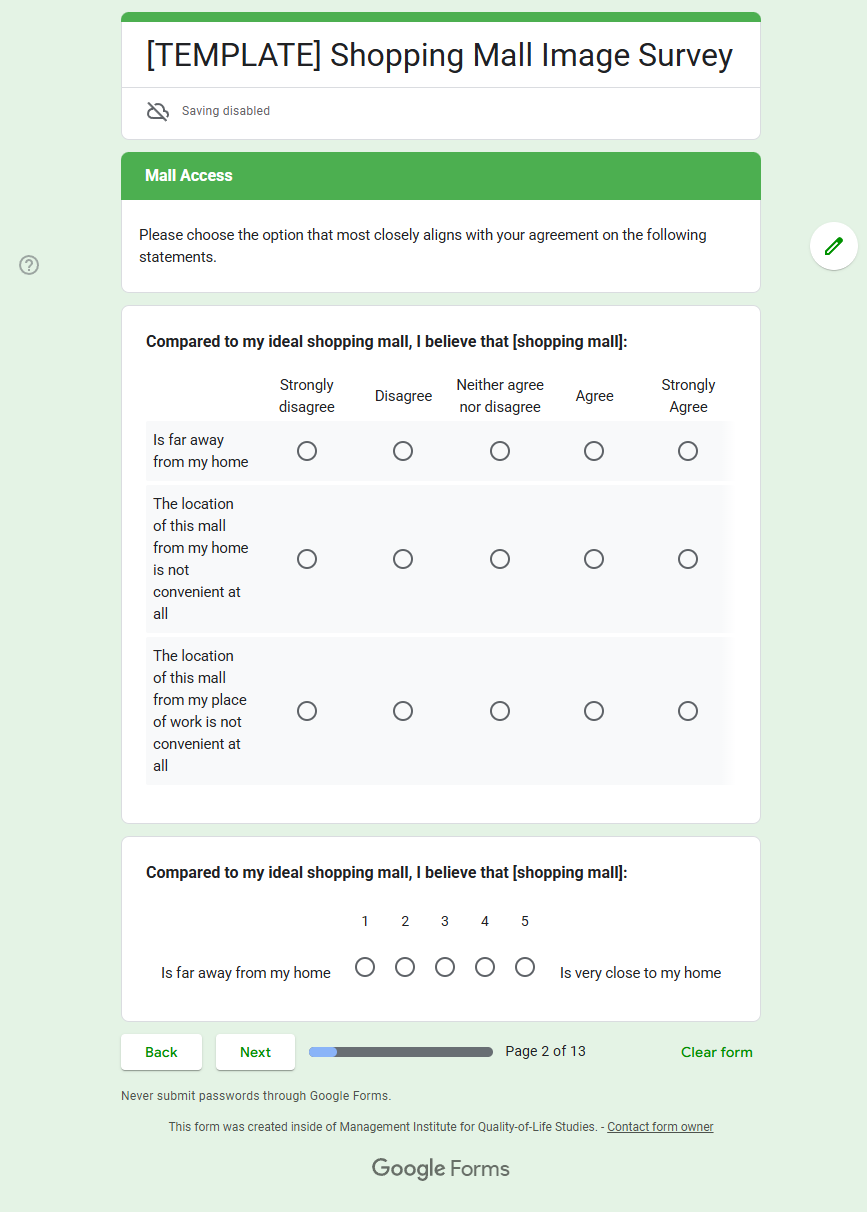Select rating 3 on the linear scale
Screen dimensions: 867x1212
tap(445, 967)
